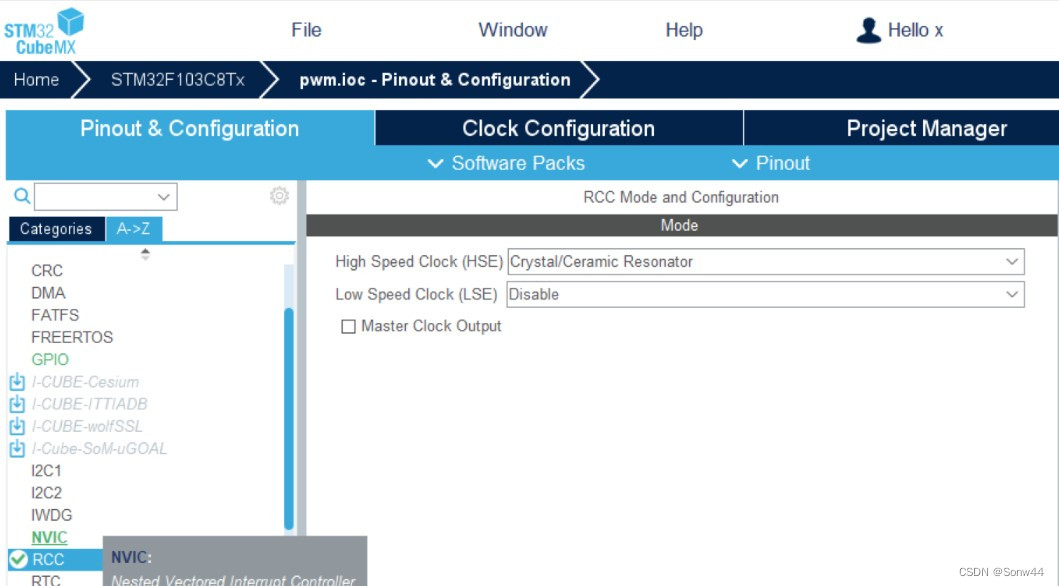
Task: Select I-Cube-SoM-uGOAL in the list
Action: [99, 449]
